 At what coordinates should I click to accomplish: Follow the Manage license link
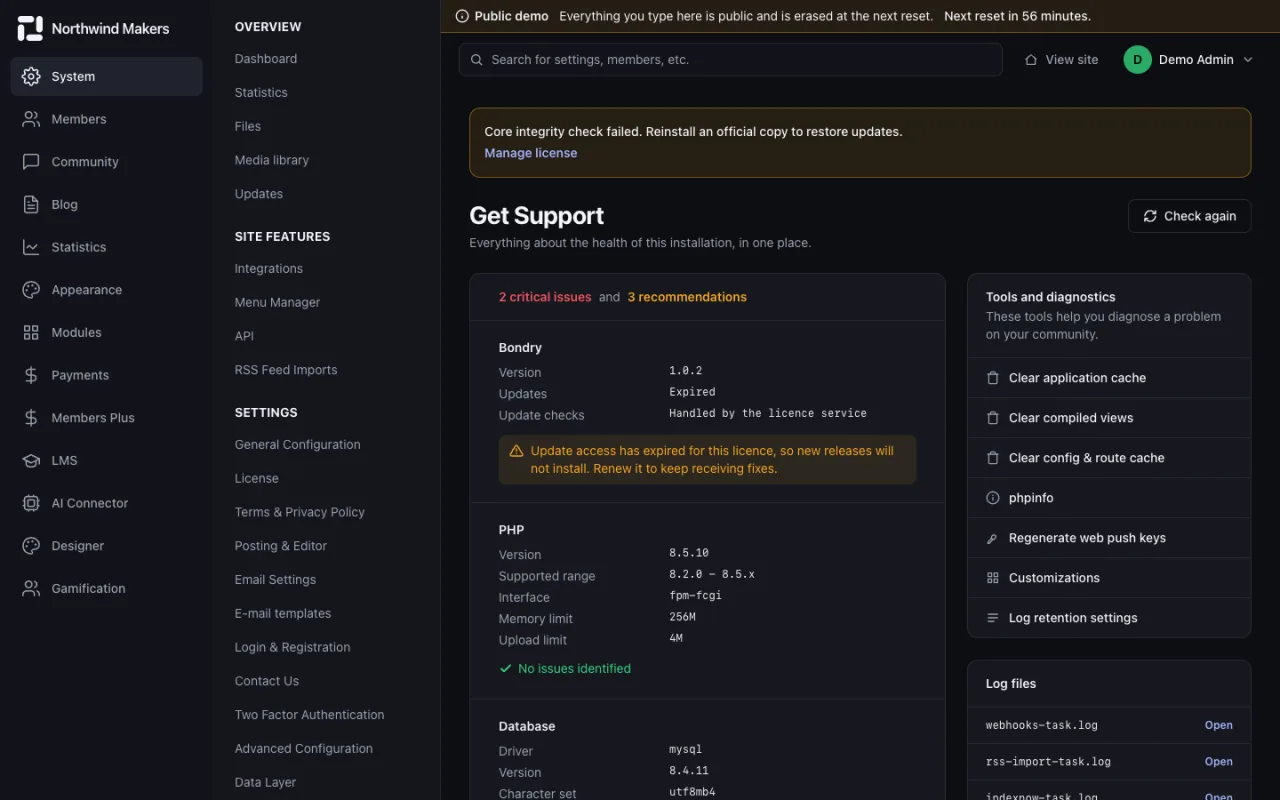(531, 153)
